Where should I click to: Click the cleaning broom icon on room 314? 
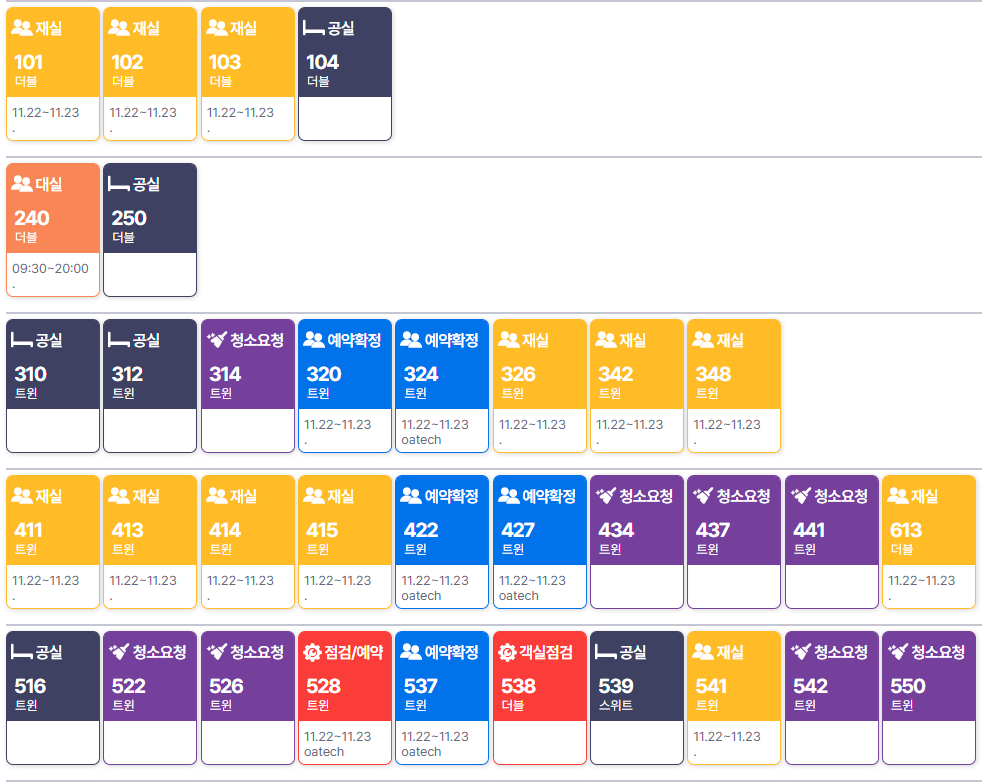click(x=217, y=340)
